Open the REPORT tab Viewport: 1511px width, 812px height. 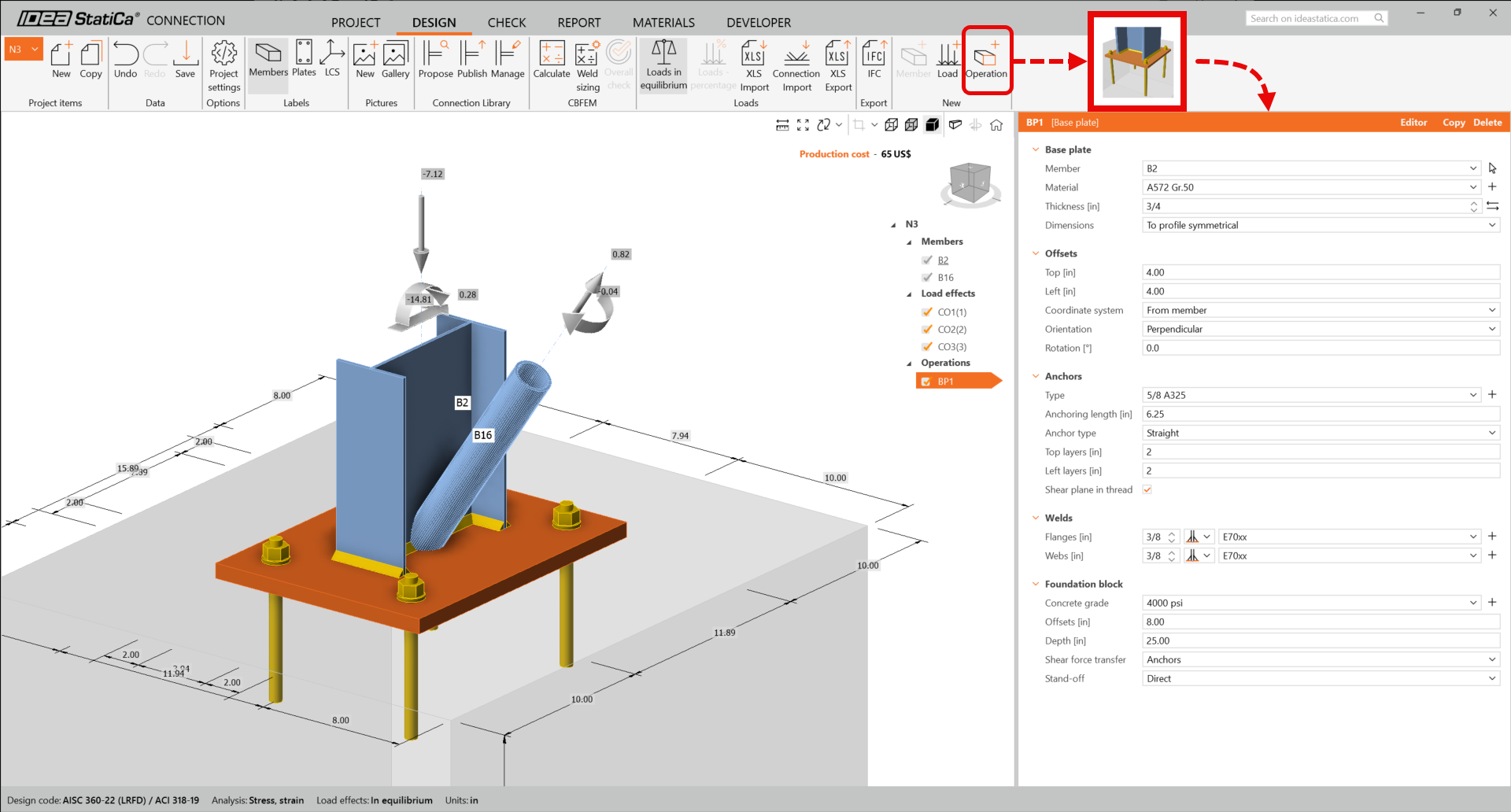(x=578, y=23)
